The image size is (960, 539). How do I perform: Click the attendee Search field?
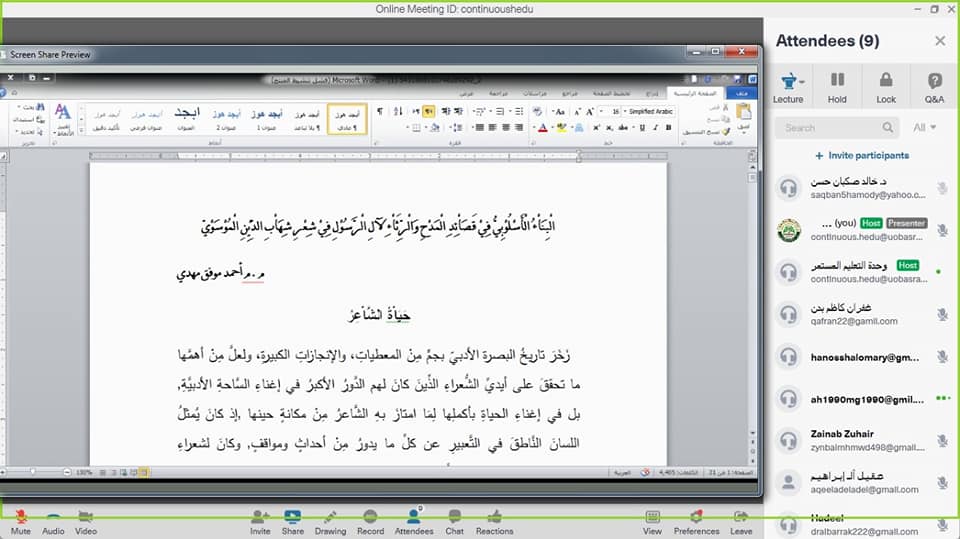pos(830,128)
